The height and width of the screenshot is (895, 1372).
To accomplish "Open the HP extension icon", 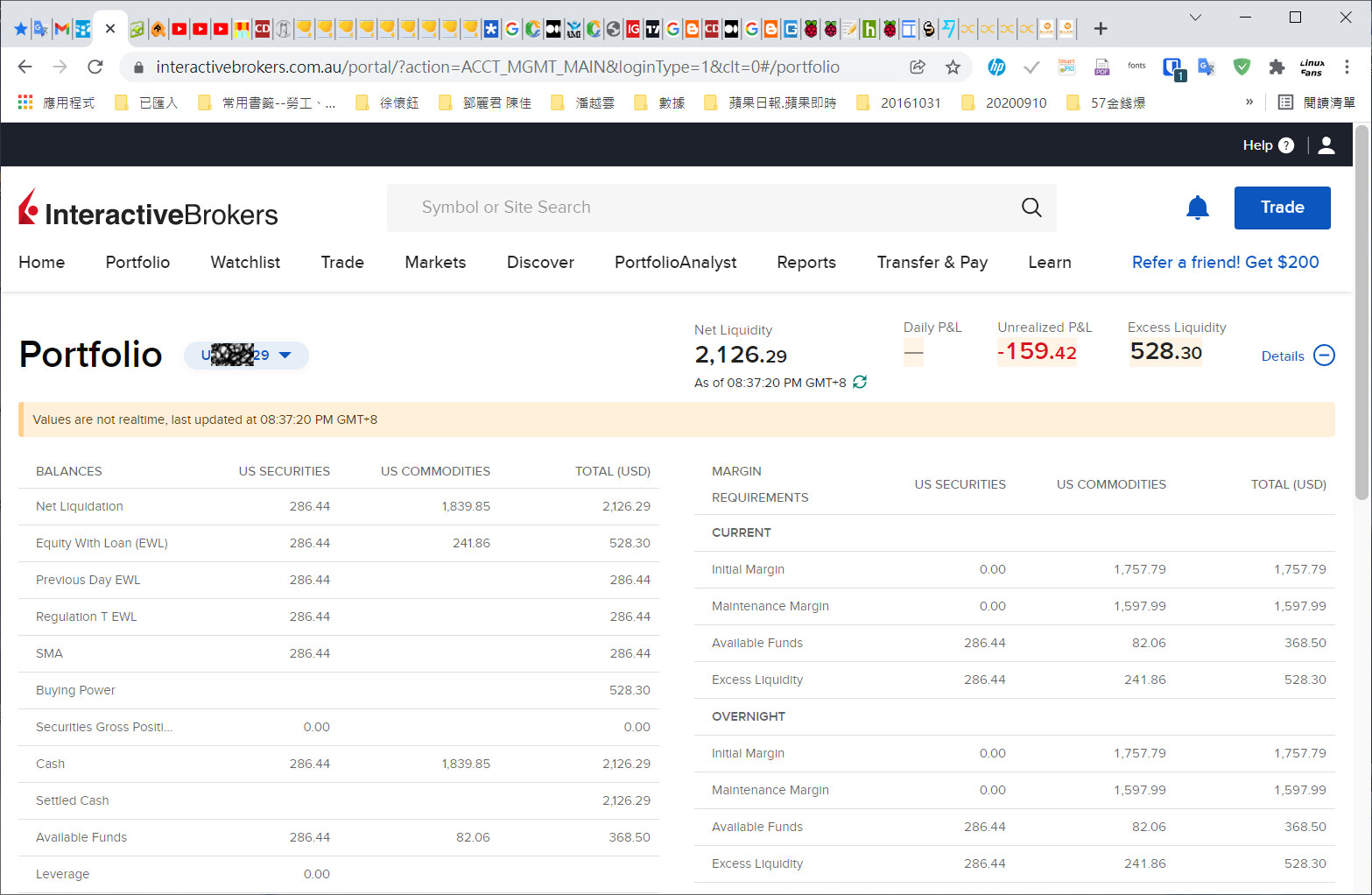I will (x=996, y=67).
